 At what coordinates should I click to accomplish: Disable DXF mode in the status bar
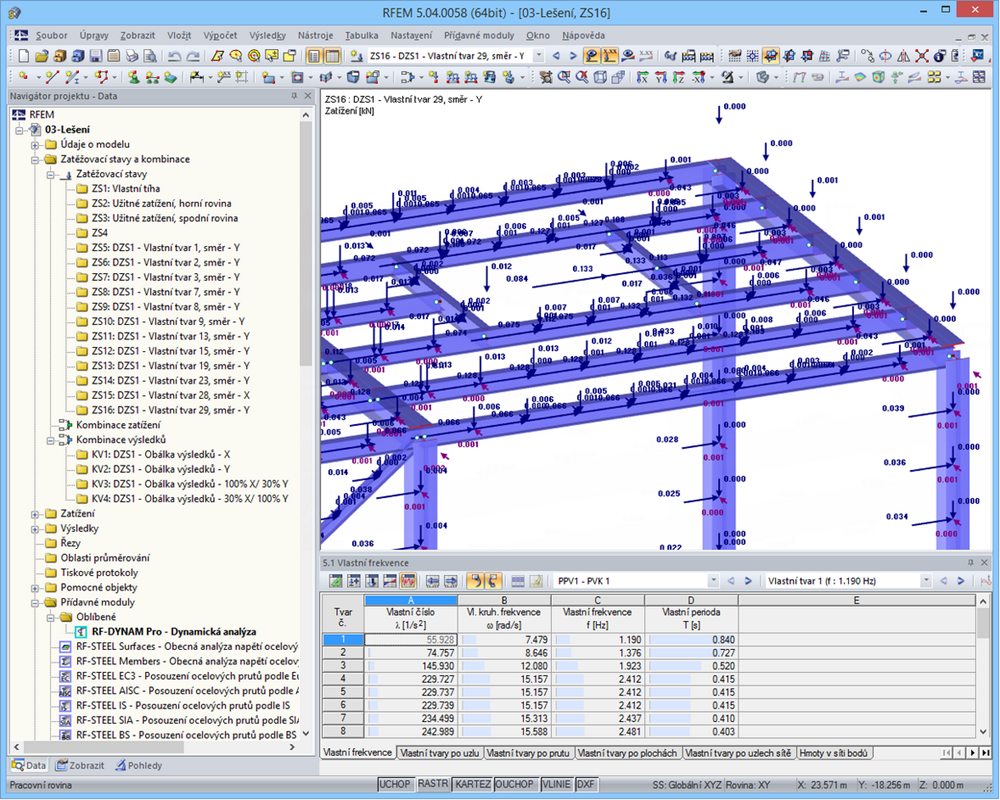tap(587, 784)
